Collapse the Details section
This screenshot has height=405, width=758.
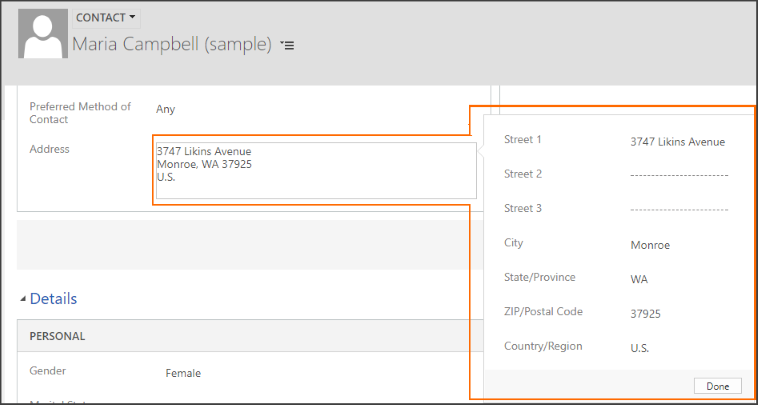point(24,298)
